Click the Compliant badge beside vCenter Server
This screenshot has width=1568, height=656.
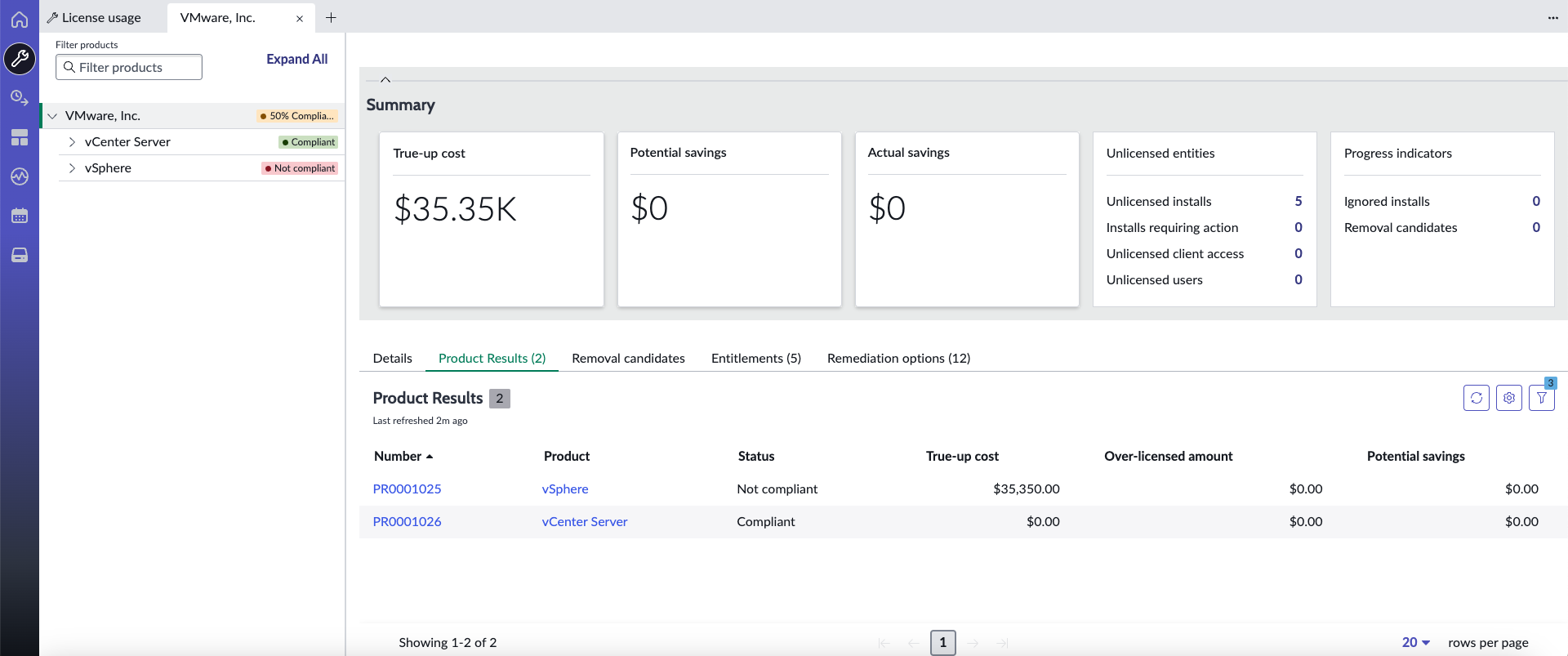[309, 142]
